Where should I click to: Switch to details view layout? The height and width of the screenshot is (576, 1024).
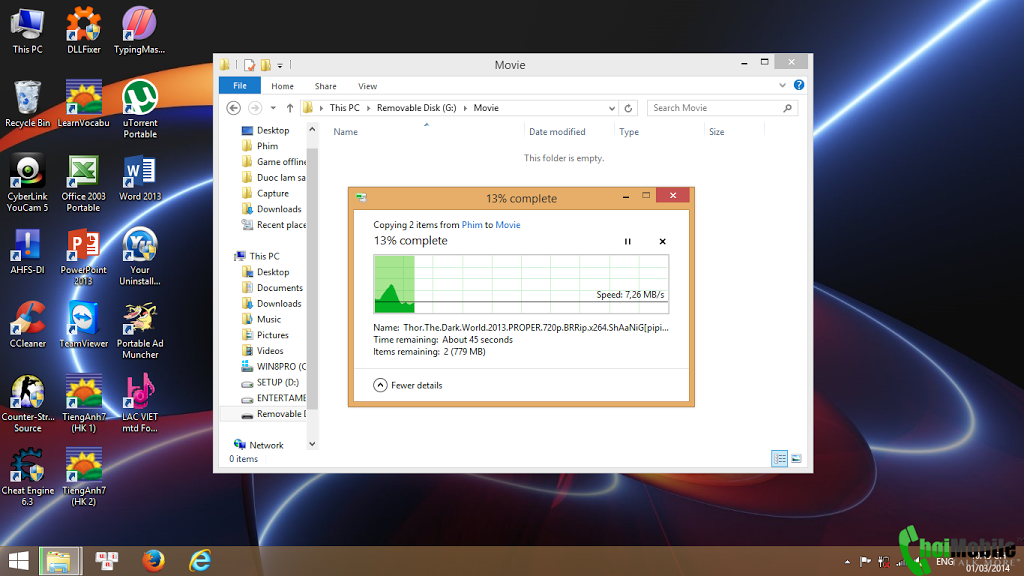click(779, 459)
